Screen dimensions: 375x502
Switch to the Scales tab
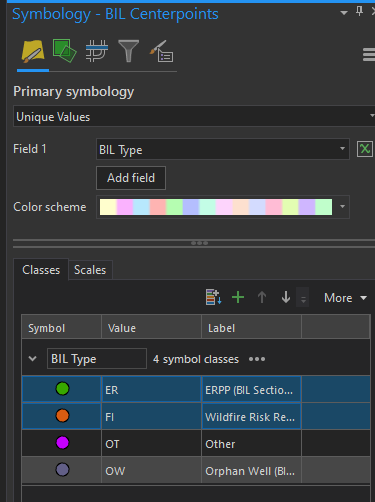pos(90,270)
